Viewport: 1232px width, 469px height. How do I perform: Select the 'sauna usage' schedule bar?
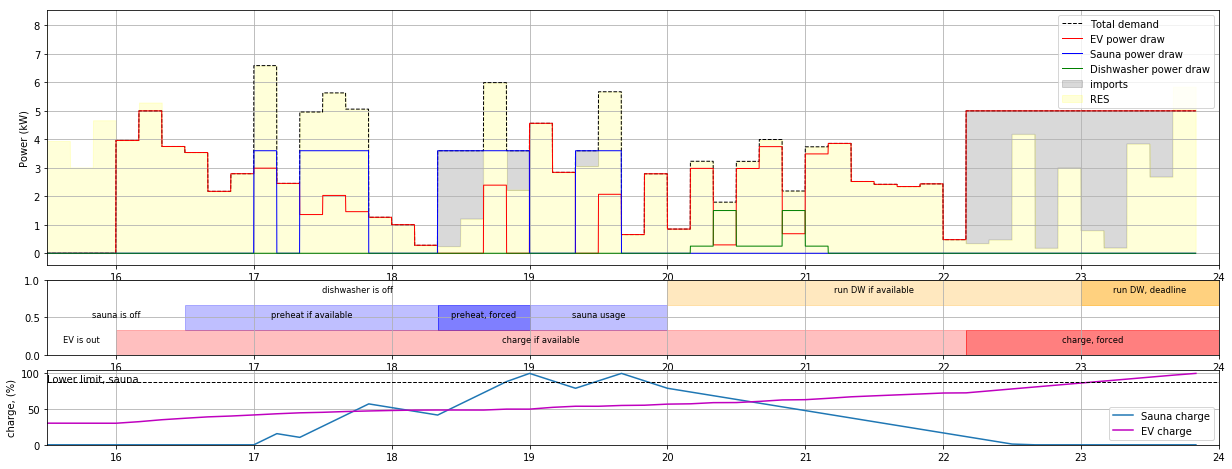tap(599, 318)
